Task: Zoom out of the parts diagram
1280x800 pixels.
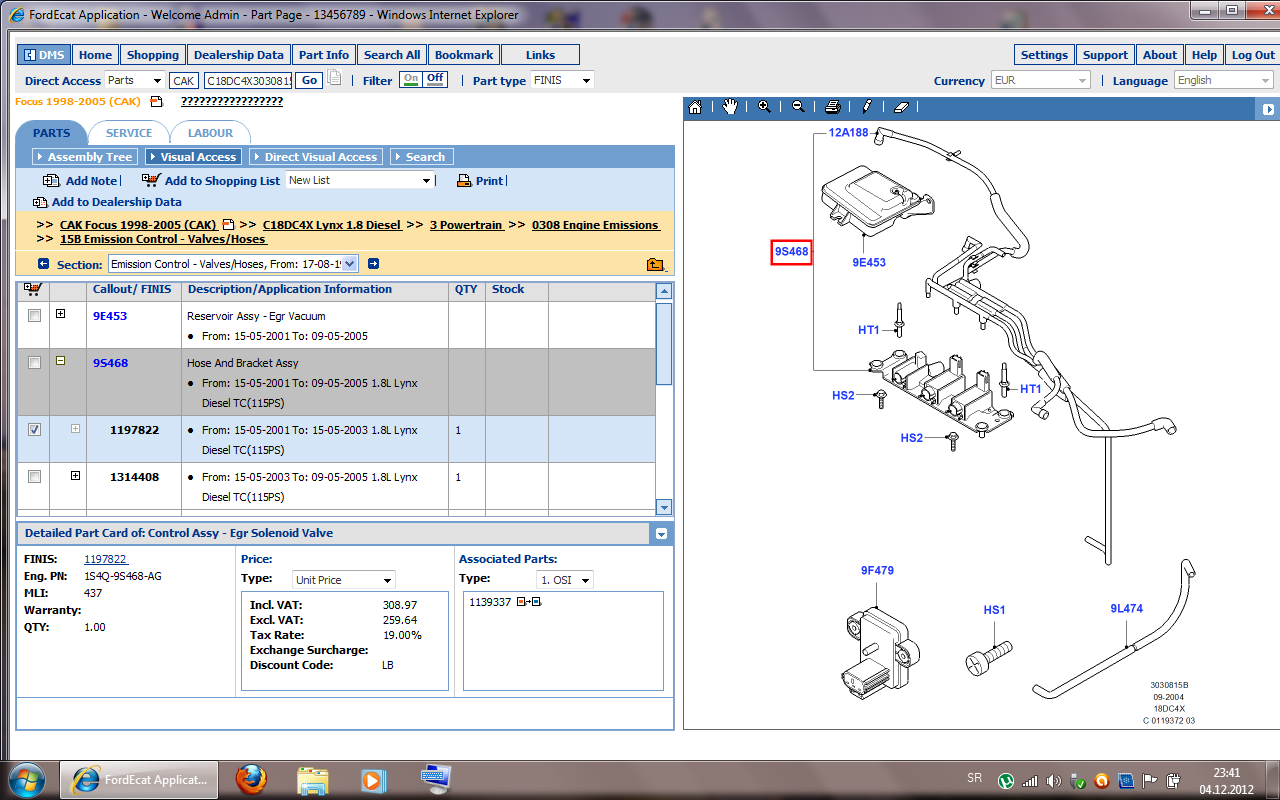Action: [x=798, y=107]
